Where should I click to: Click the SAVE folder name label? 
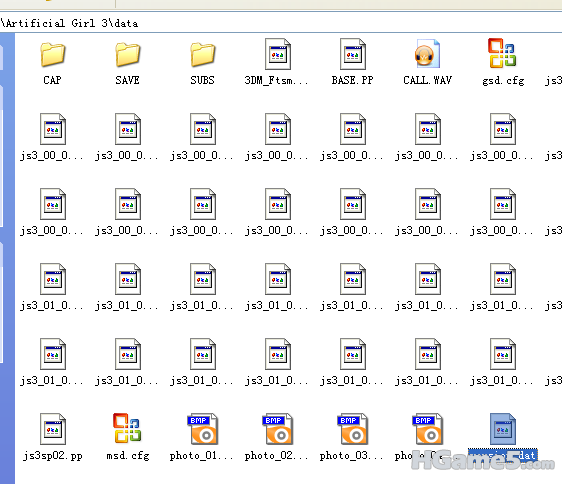(128, 80)
